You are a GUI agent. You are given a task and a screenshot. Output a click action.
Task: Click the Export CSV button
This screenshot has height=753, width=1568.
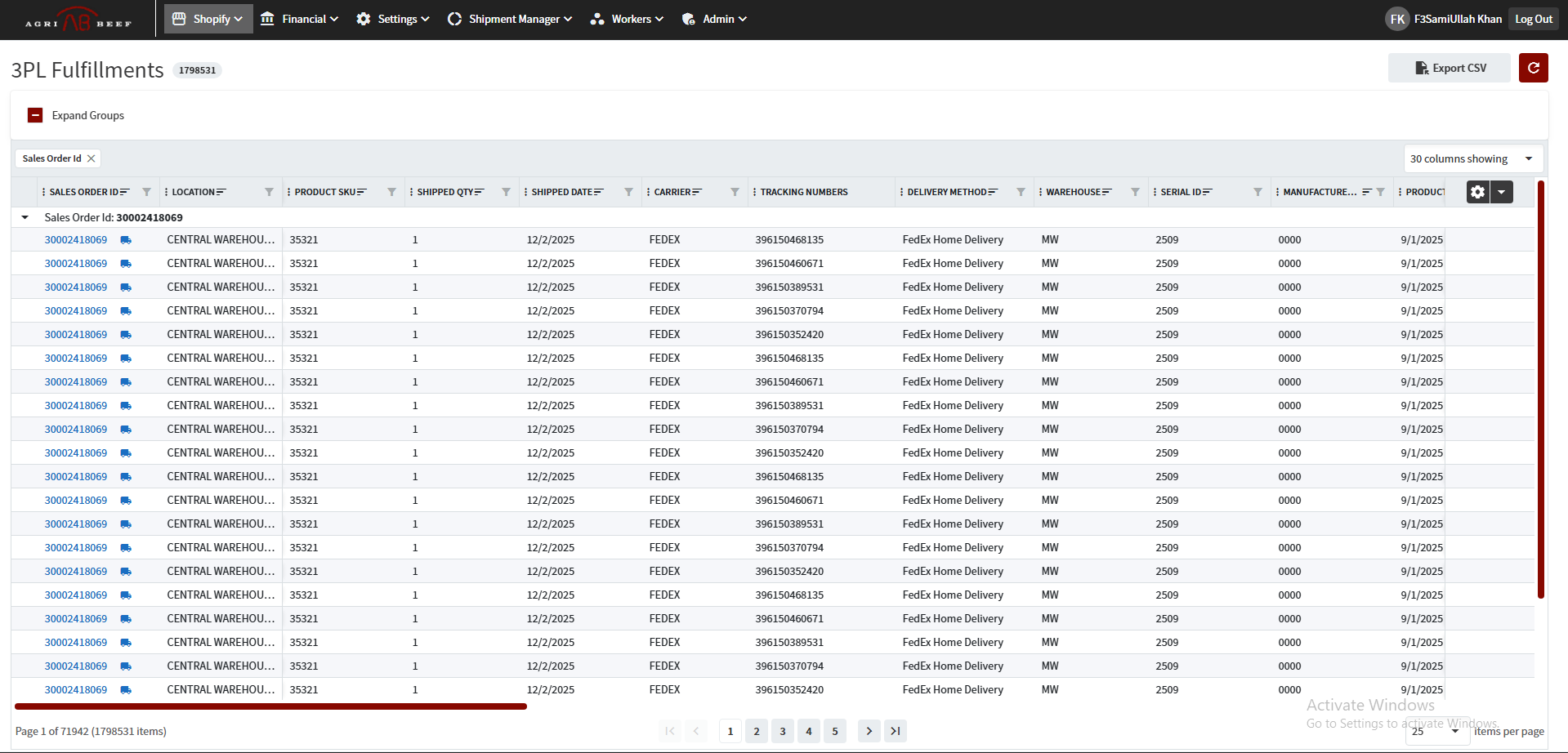pyautogui.click(x=1450, y=68)
